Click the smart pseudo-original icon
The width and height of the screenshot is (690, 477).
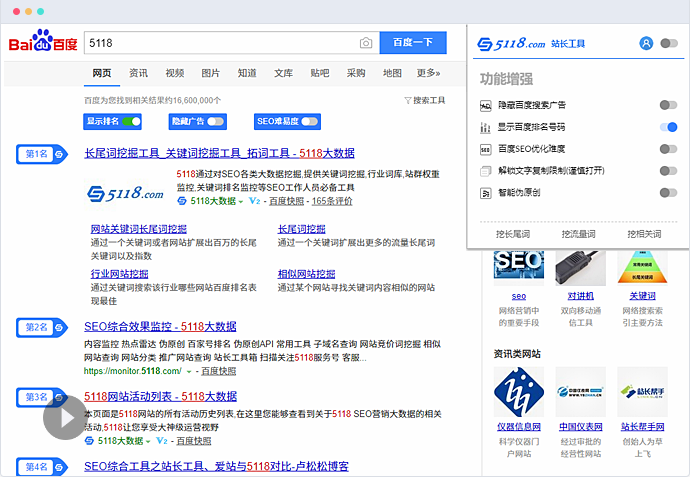pyautogui.click(x=485, y=193)
